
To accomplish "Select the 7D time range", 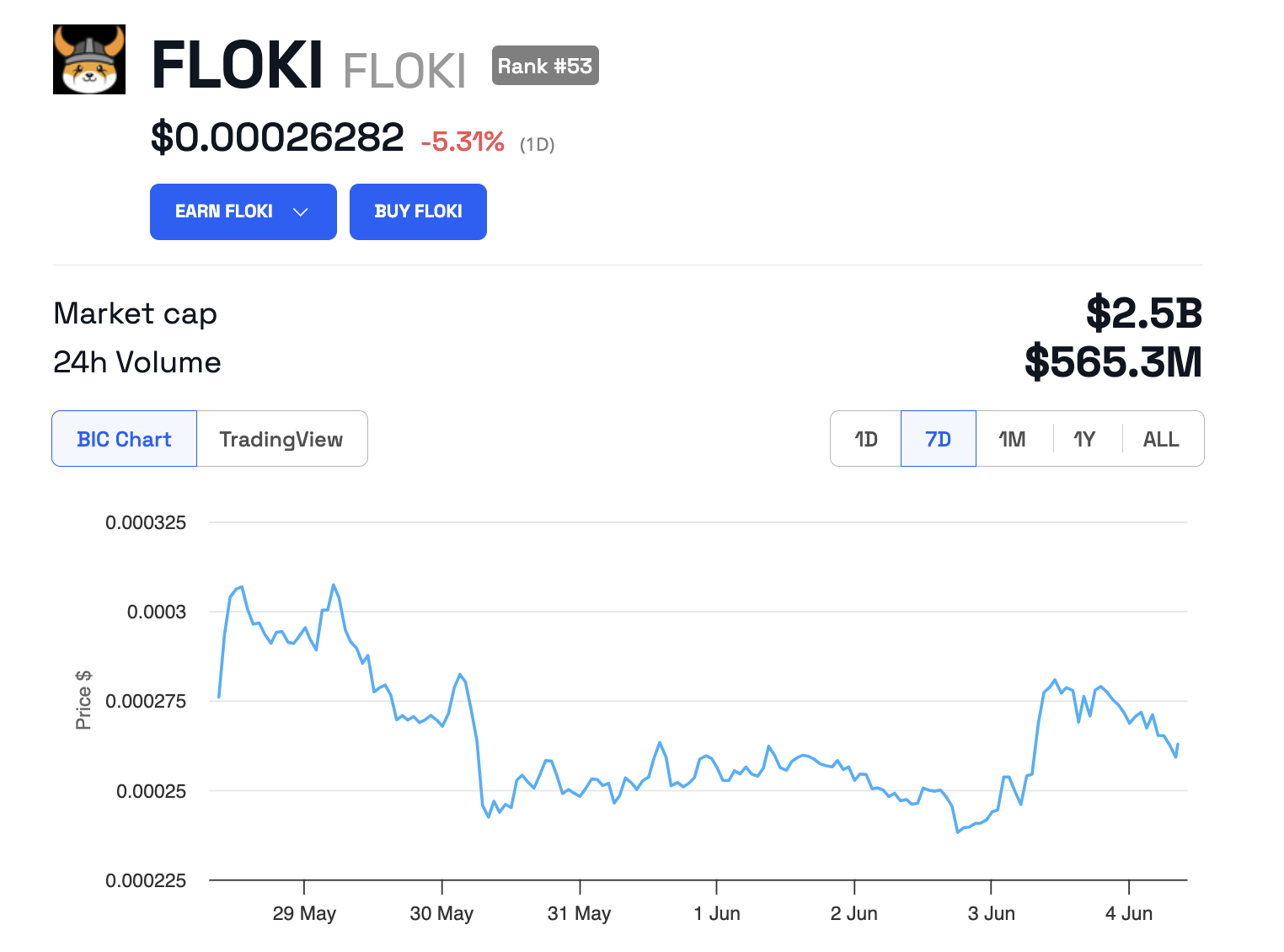I will click(x=938, y=439).
